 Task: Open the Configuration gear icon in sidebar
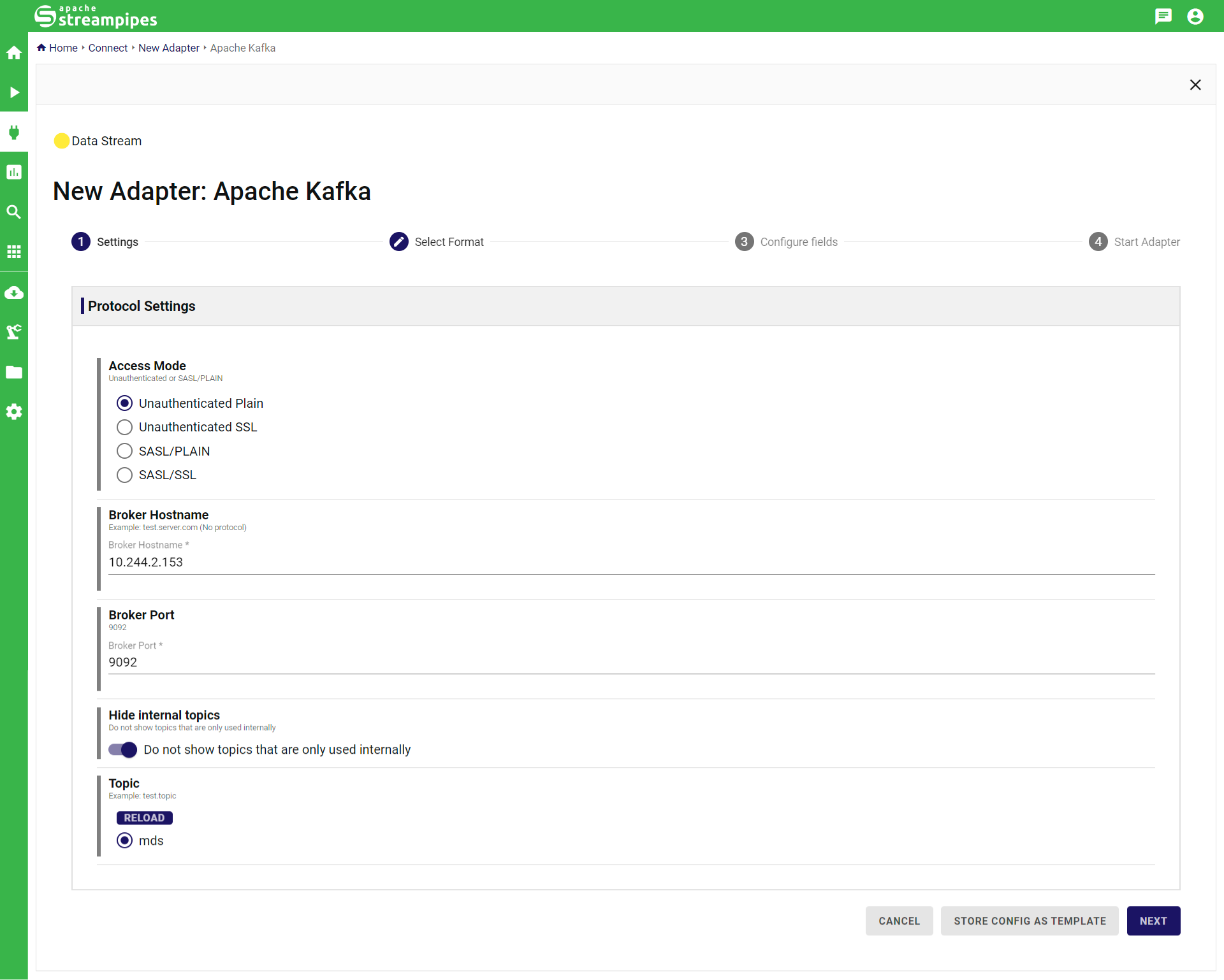[x=14, y=412]
